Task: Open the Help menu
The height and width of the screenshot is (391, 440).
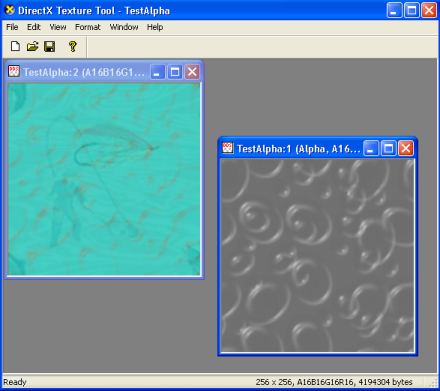Action: click(x=155, y=27)
